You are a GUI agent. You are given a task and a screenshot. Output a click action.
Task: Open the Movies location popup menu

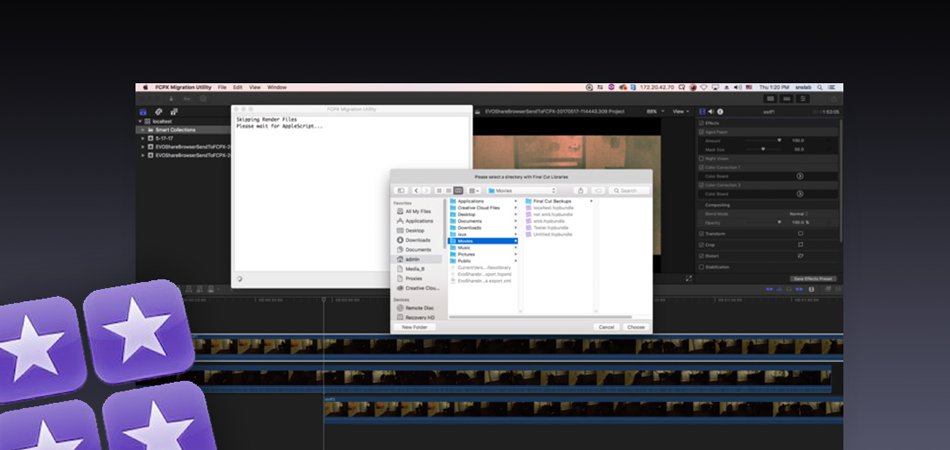pos(522,191)
